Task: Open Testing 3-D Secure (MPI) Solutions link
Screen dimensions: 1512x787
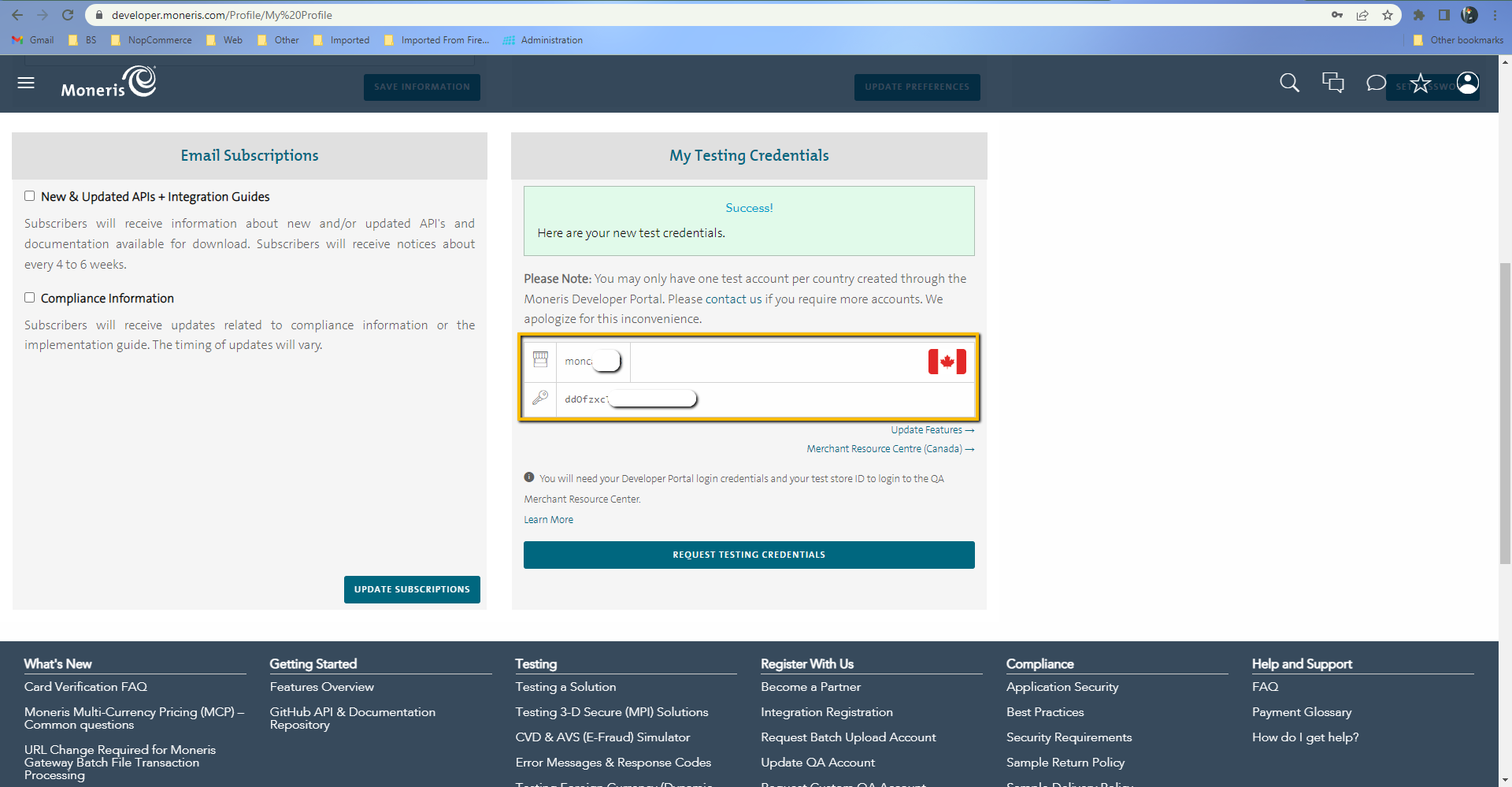Action: pos(612,712)
